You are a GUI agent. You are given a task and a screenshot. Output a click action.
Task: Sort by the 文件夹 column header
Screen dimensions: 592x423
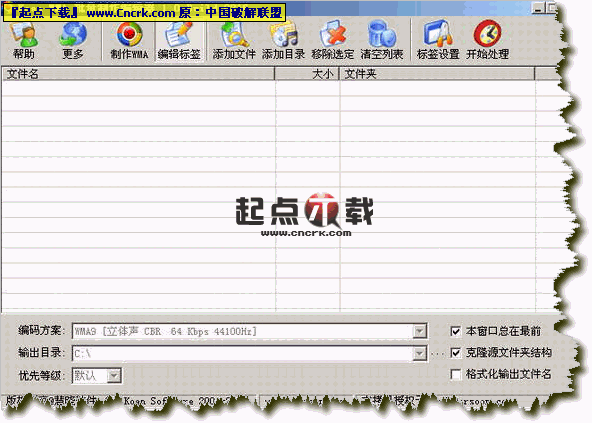point(437,74)
